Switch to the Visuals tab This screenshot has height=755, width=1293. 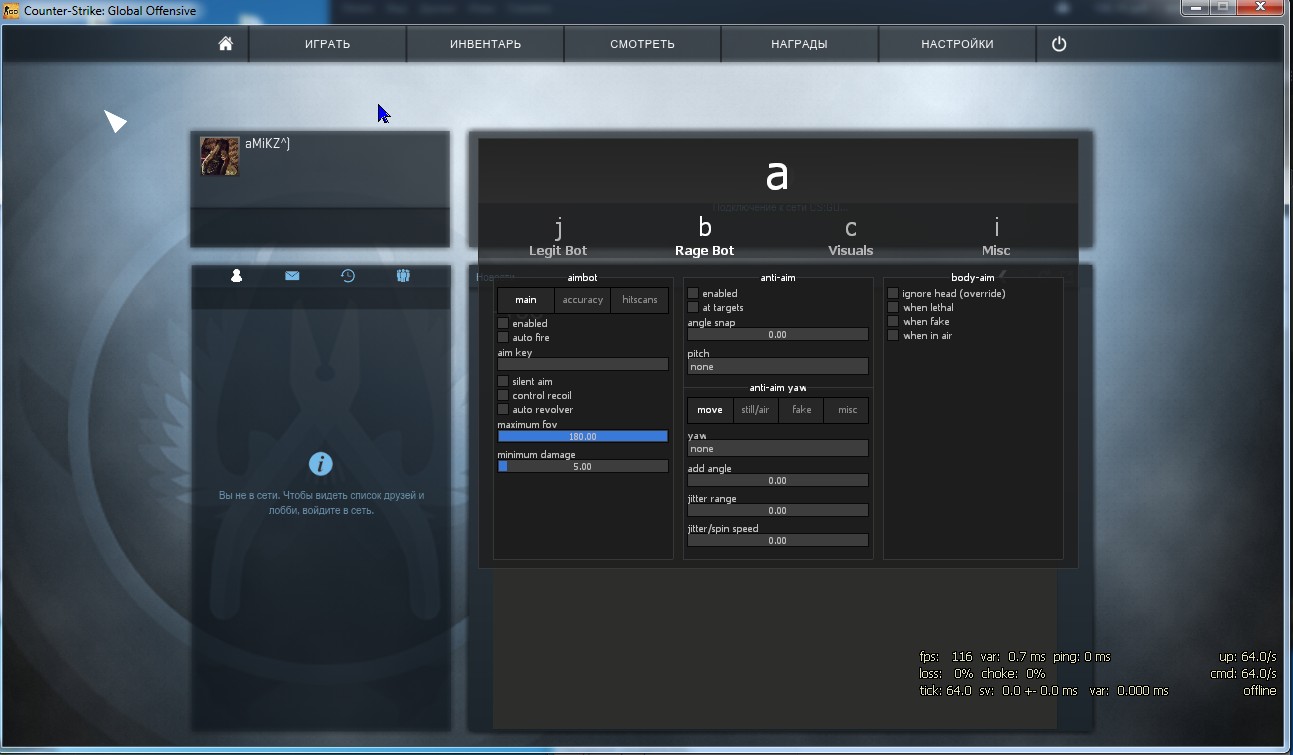coord(851,238)
